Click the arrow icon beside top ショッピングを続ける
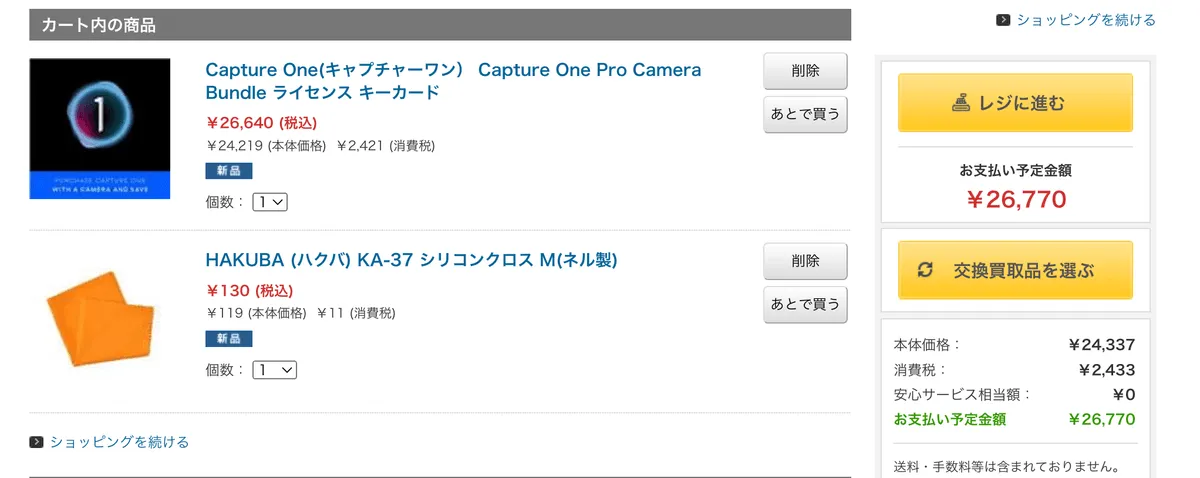The height and width of the screenshot is (478, 1200). 1003,20
